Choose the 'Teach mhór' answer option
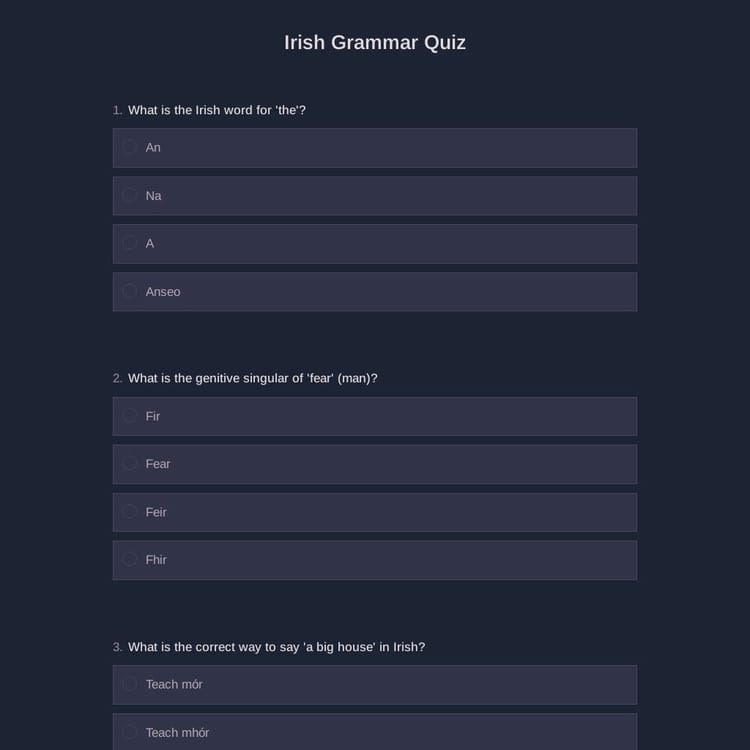Viewport: 750px width, 750px height. coord(130,732)
